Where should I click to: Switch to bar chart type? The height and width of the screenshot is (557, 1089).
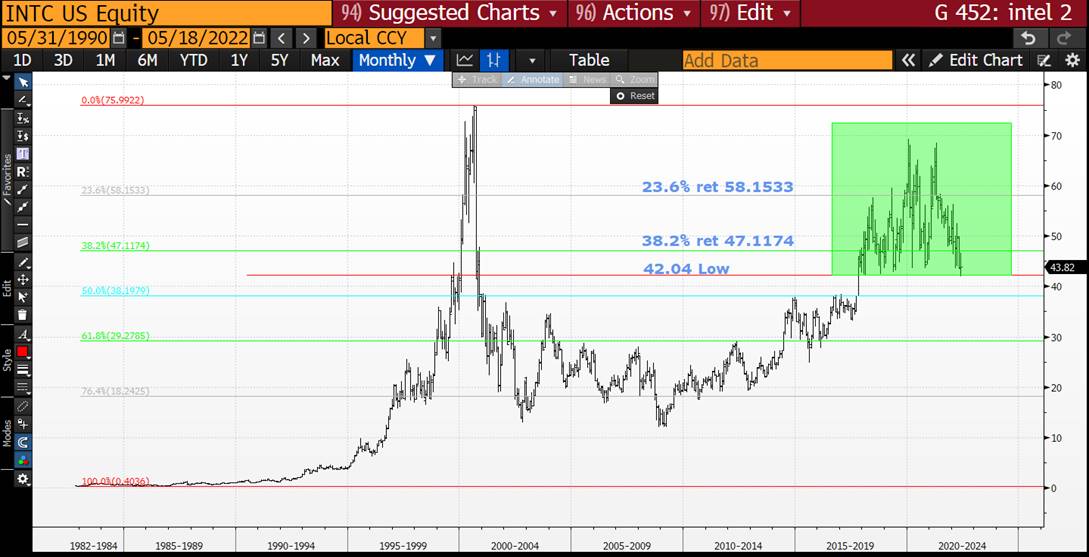click(494, 60)
